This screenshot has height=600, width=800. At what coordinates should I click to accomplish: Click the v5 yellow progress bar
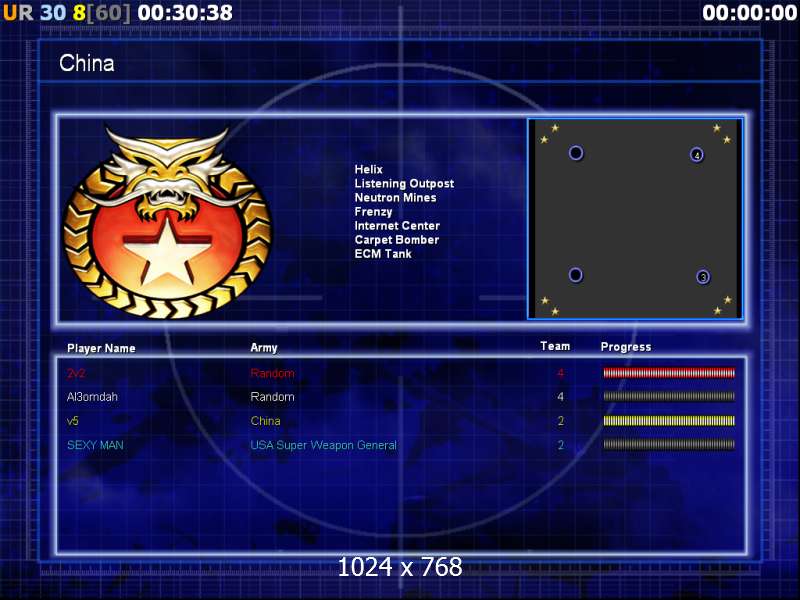tap(669, 421)
